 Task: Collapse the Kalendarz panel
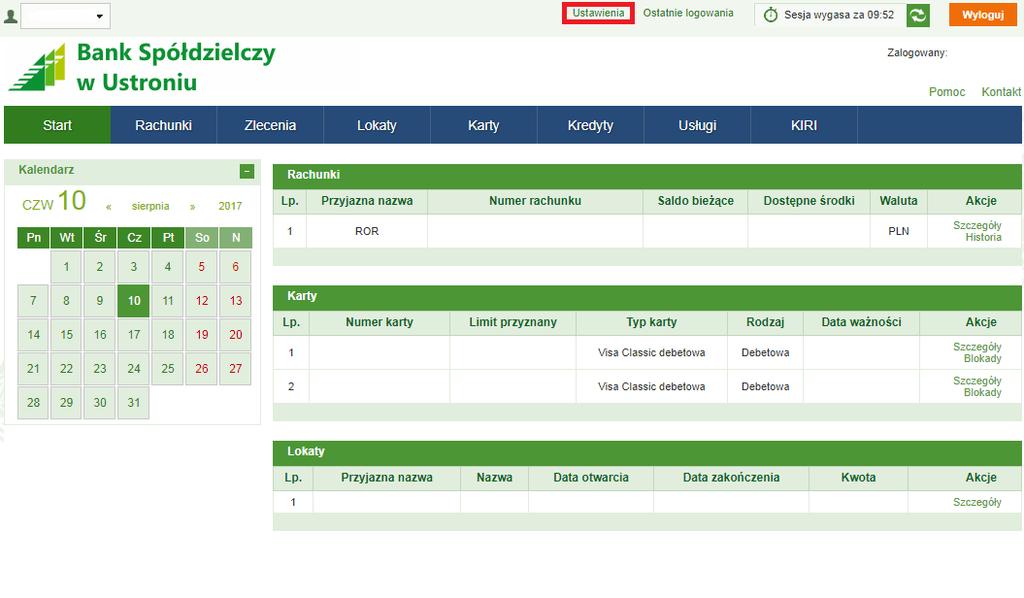tap(247, 171)
